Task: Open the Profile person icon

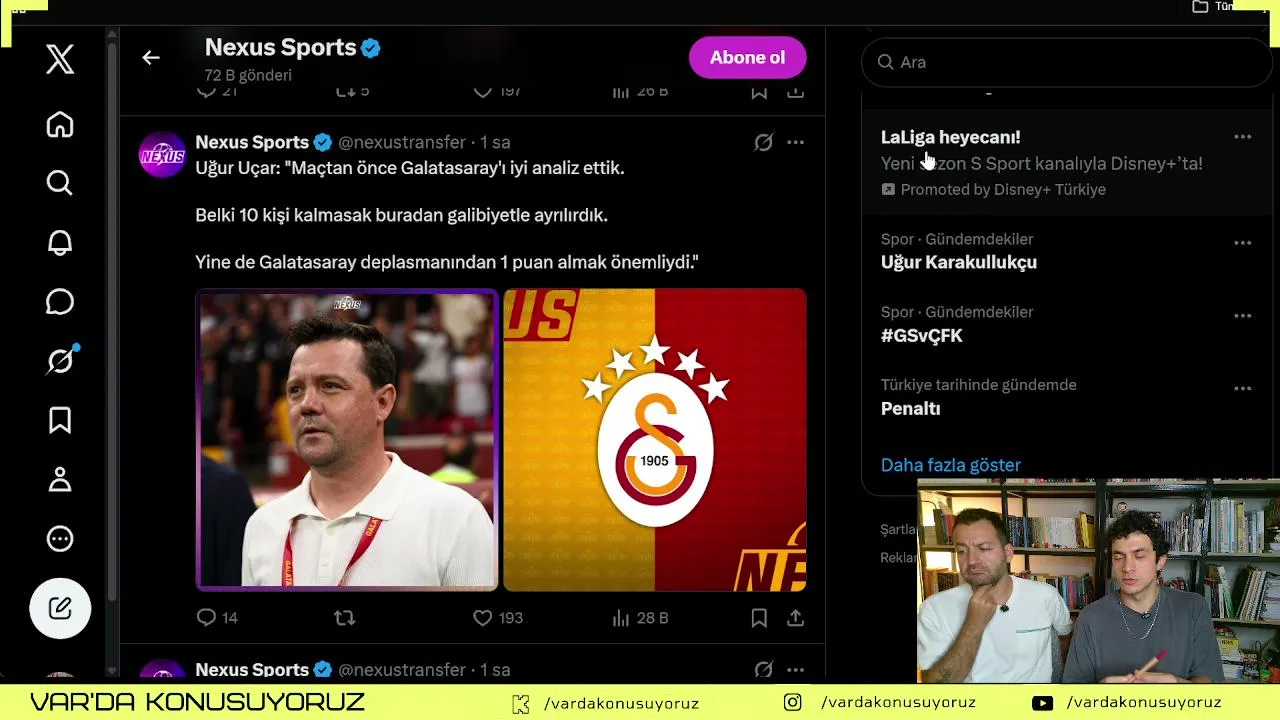Action: coord(60,480)
